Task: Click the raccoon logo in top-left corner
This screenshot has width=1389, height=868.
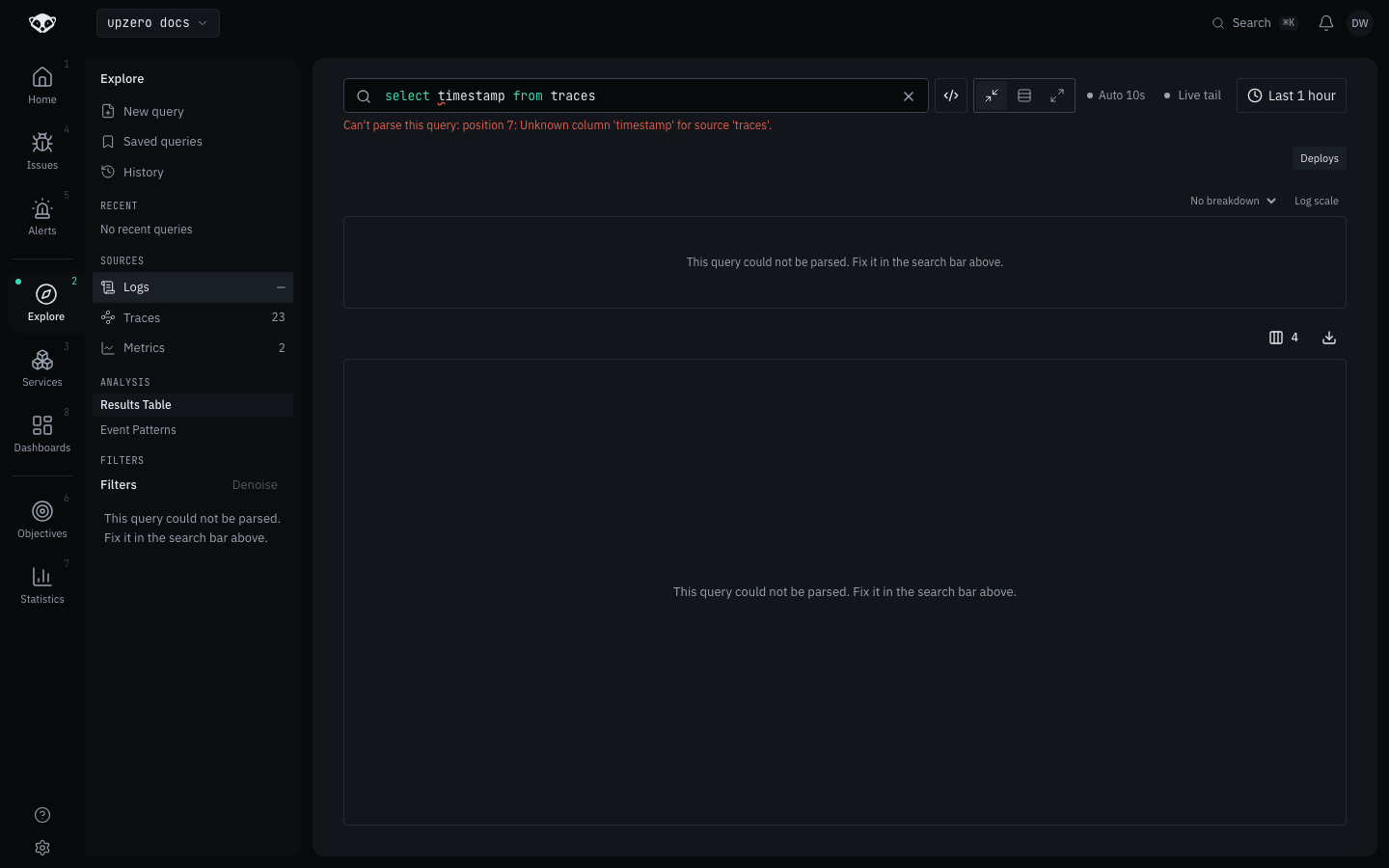Action: [x=42, y=23]
